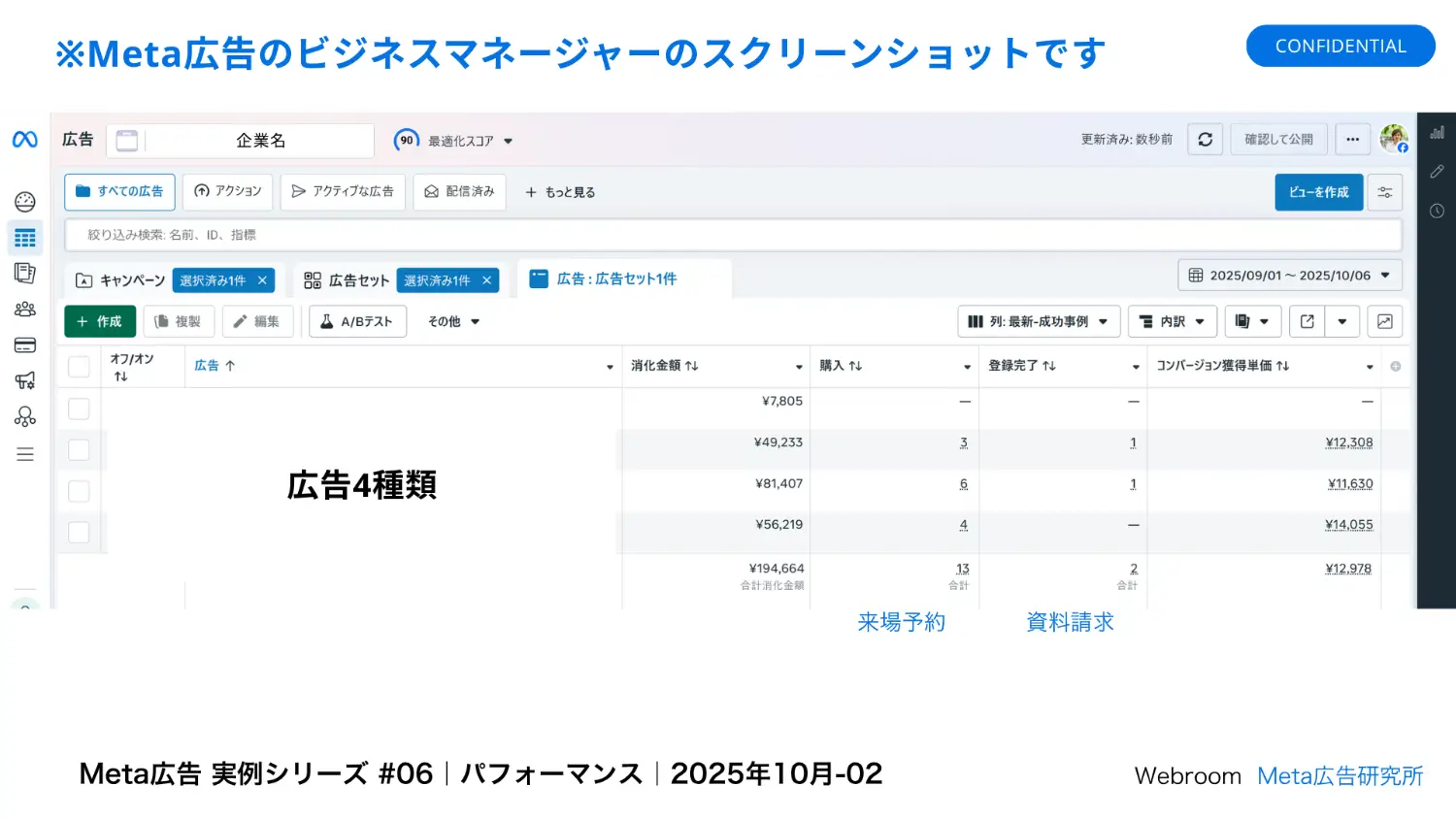Click the edit pencil icon in right panel

tap(1437, 172)
